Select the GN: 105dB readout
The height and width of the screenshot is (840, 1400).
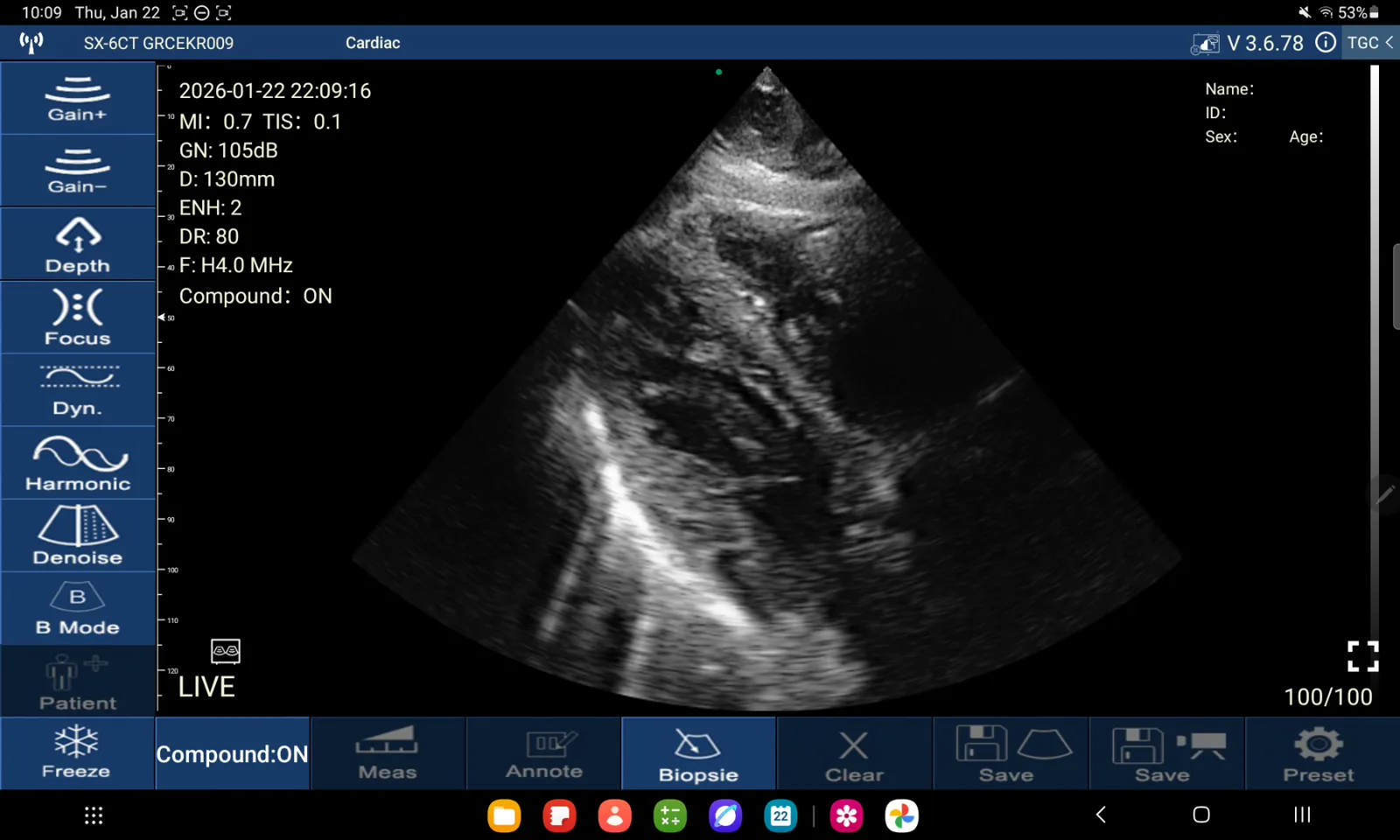pyautogui.click(x=228, y=150)
